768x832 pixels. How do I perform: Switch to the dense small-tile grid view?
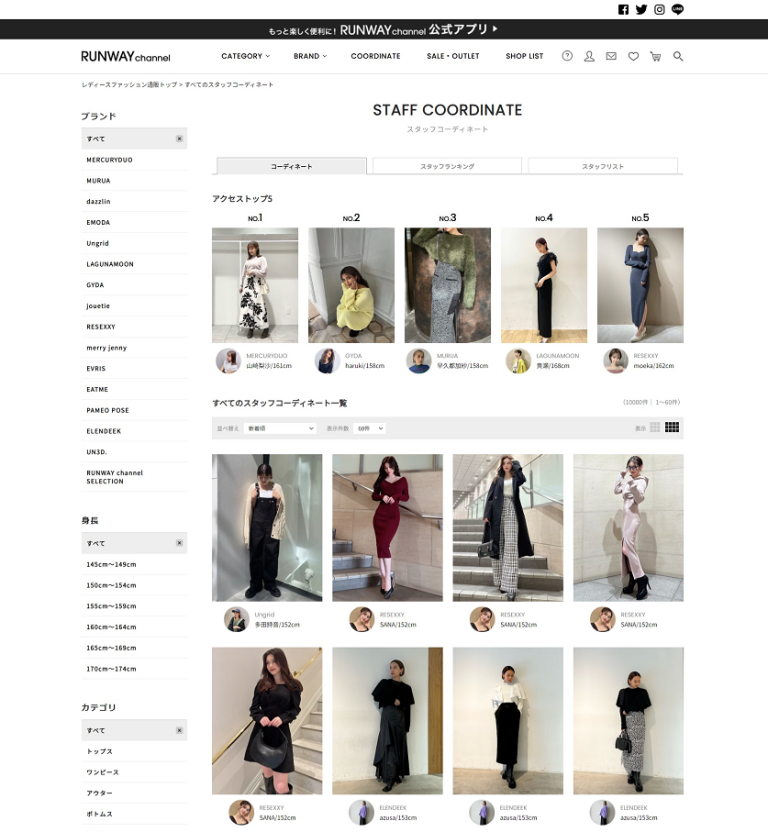coord(672,428)
